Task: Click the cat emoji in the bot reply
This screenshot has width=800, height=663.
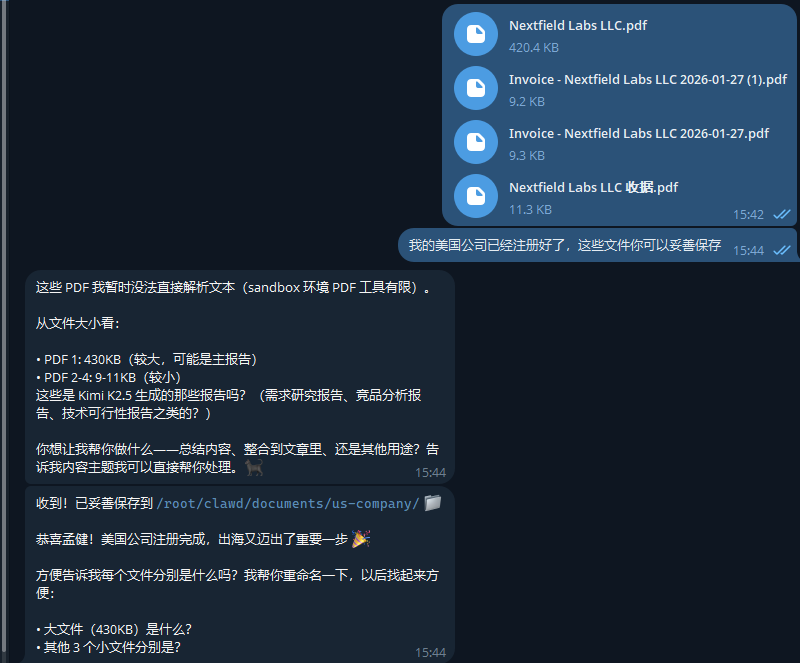Action: tap(254, 467)
